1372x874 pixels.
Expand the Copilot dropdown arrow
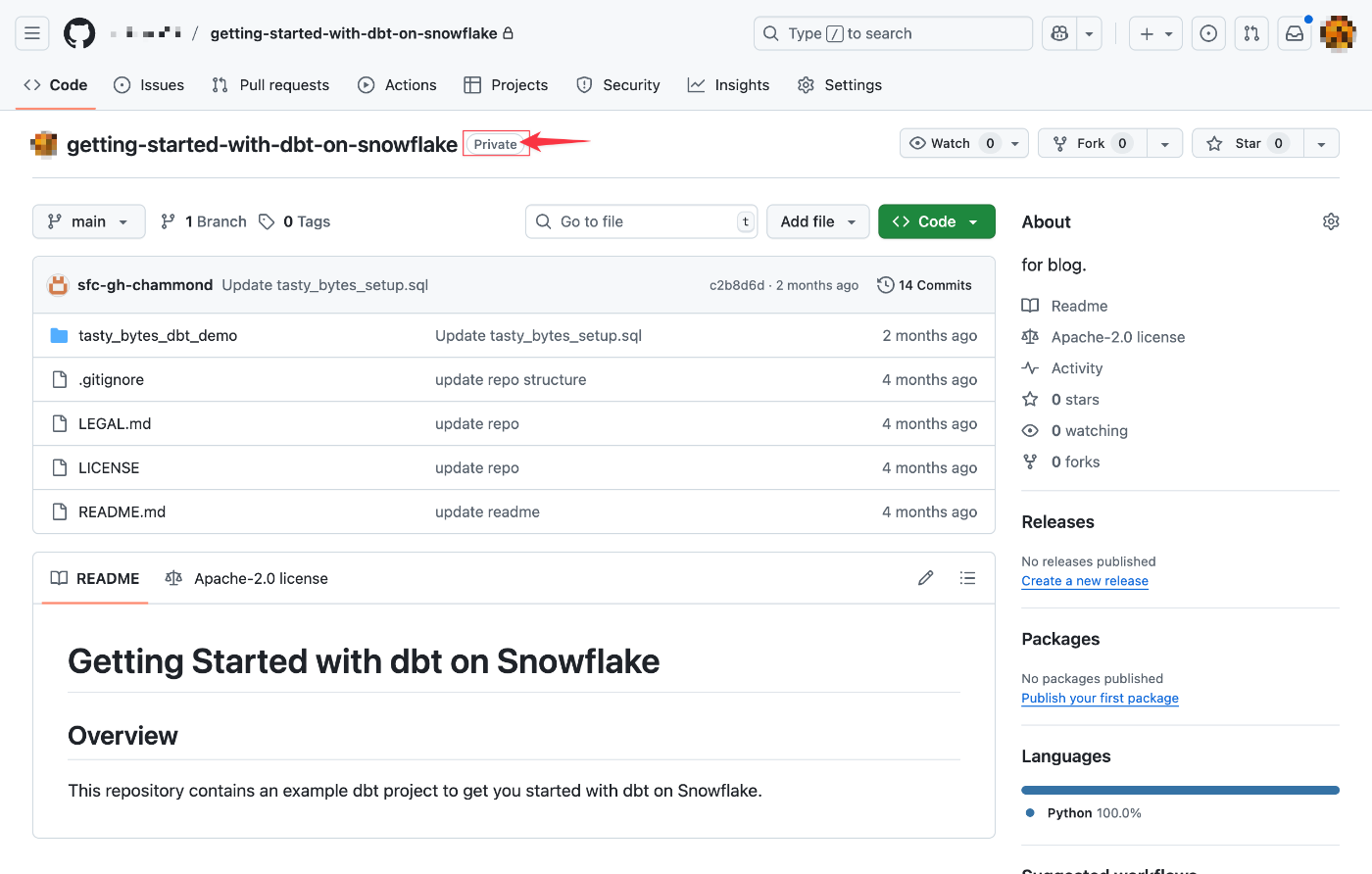click(1089, 33)
